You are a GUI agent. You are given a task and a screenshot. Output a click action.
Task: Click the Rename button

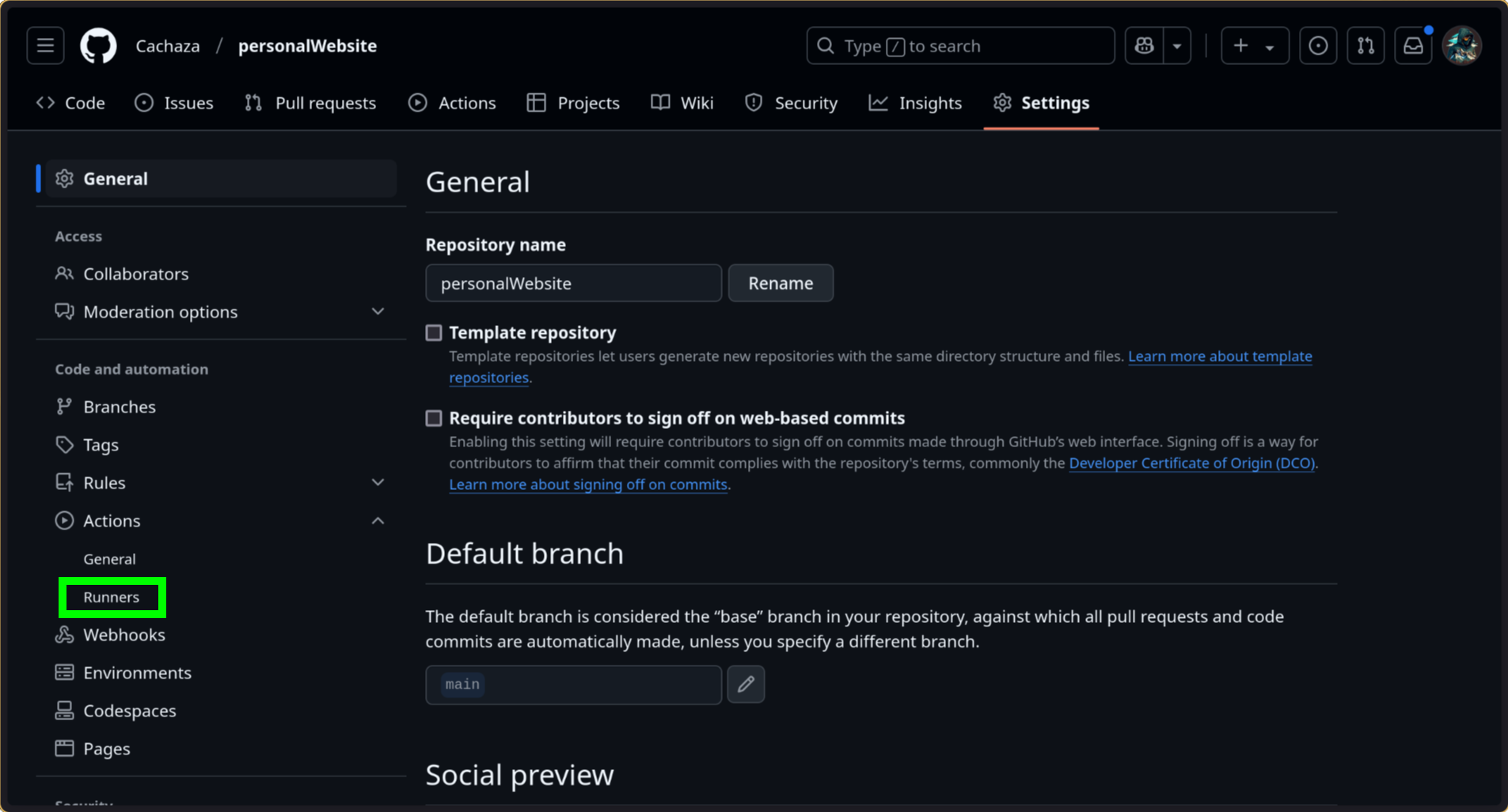pyautogui.click(x=781, y=283)
